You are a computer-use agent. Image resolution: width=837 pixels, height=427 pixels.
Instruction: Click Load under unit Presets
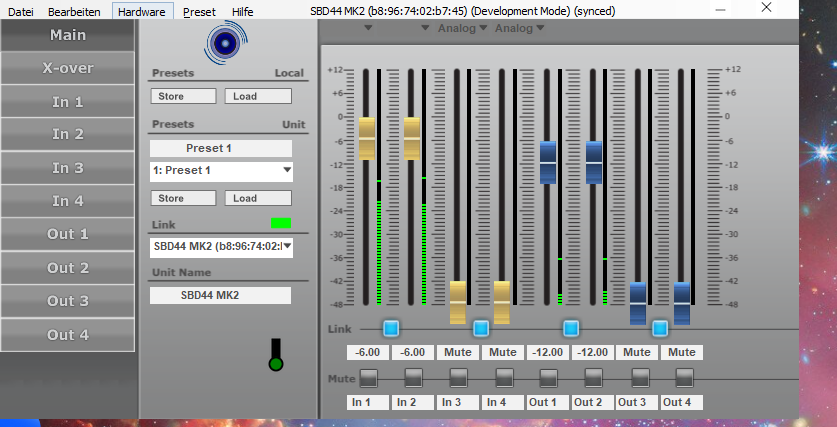tap(258, 198)
